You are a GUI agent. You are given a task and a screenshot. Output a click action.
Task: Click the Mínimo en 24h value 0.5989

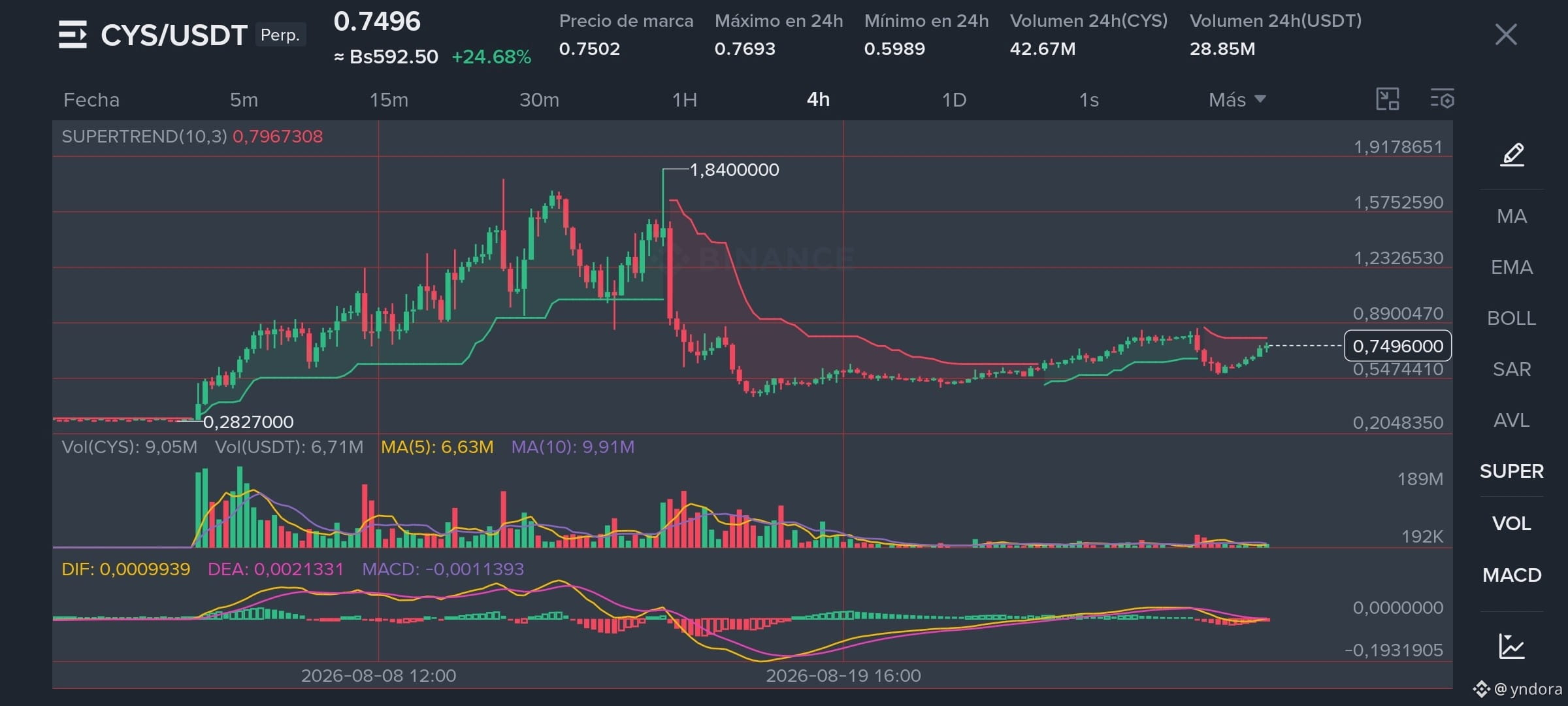(894, 49)
